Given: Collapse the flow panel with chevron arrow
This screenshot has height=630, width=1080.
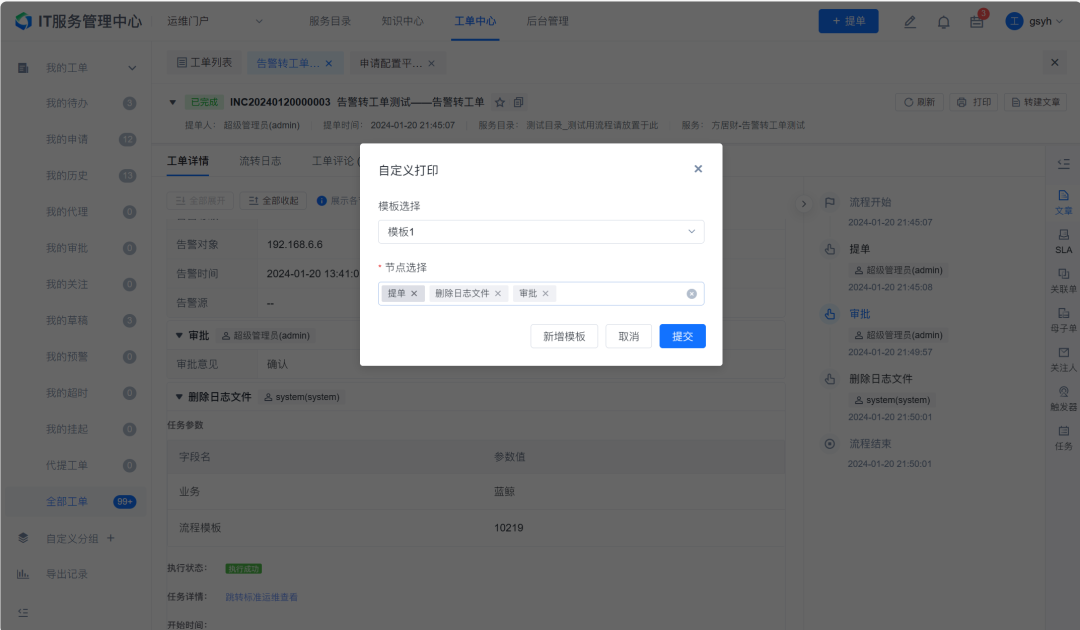Looking at the screenshot, I should [804, 204].
